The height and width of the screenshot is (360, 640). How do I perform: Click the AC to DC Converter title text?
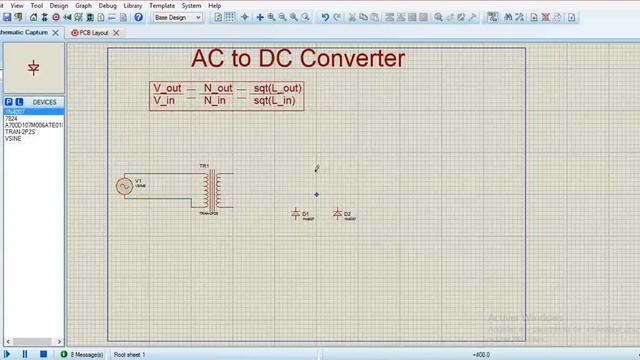(298, 58)
